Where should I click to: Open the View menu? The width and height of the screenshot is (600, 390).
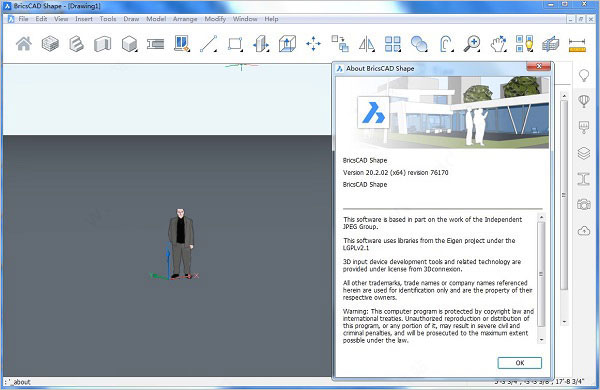click(61, 19)
